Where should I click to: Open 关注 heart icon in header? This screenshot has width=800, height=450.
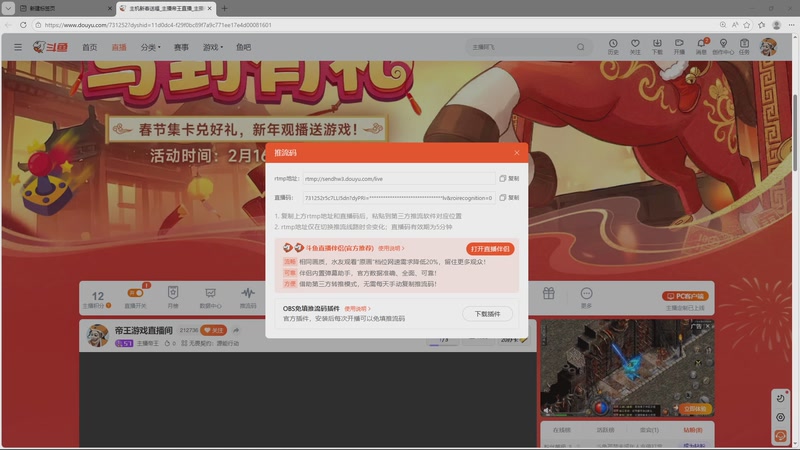635,46
